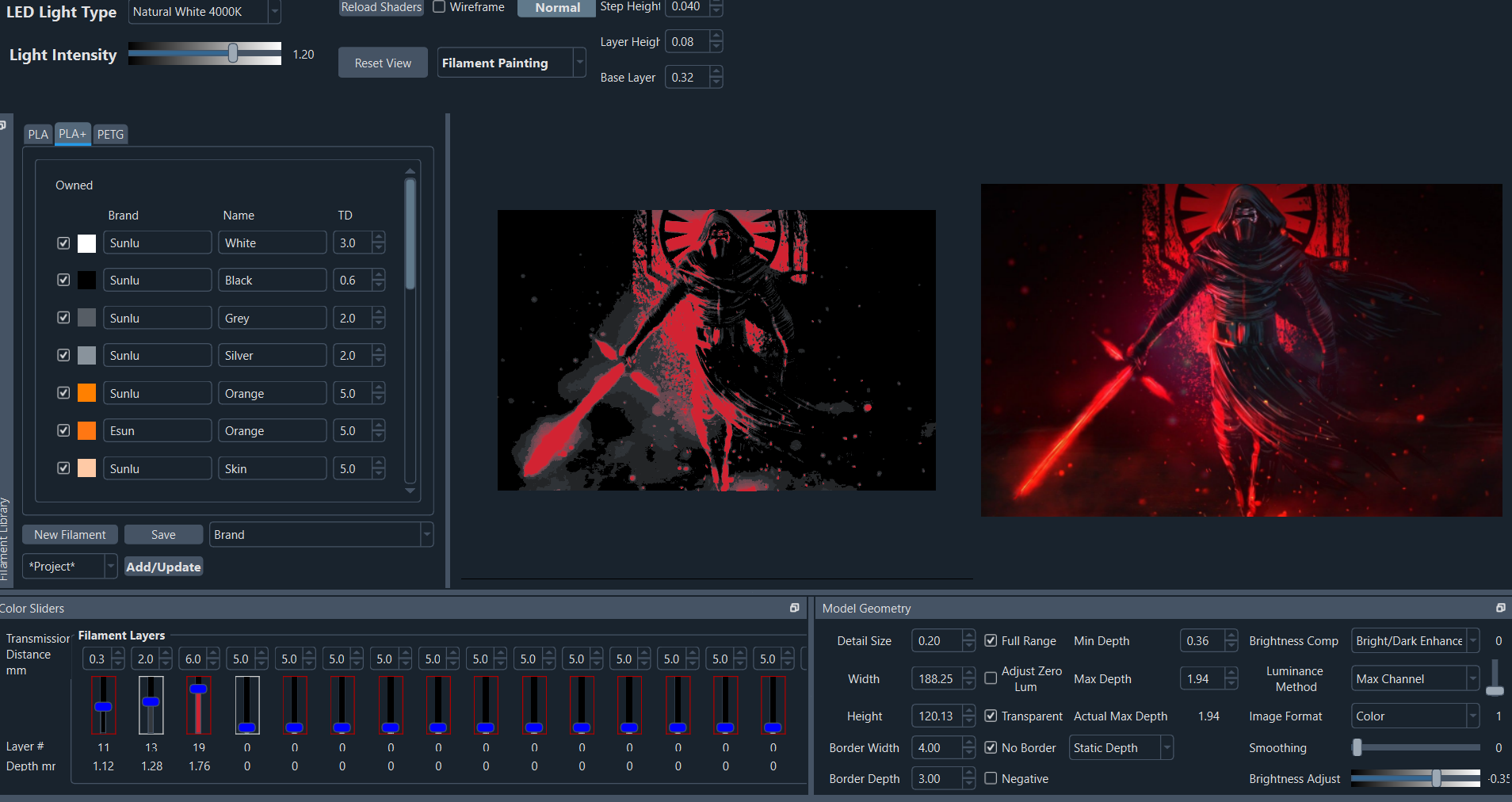
Task: Open the LED Light Type dropdown
Action: [x=204, y=12]
